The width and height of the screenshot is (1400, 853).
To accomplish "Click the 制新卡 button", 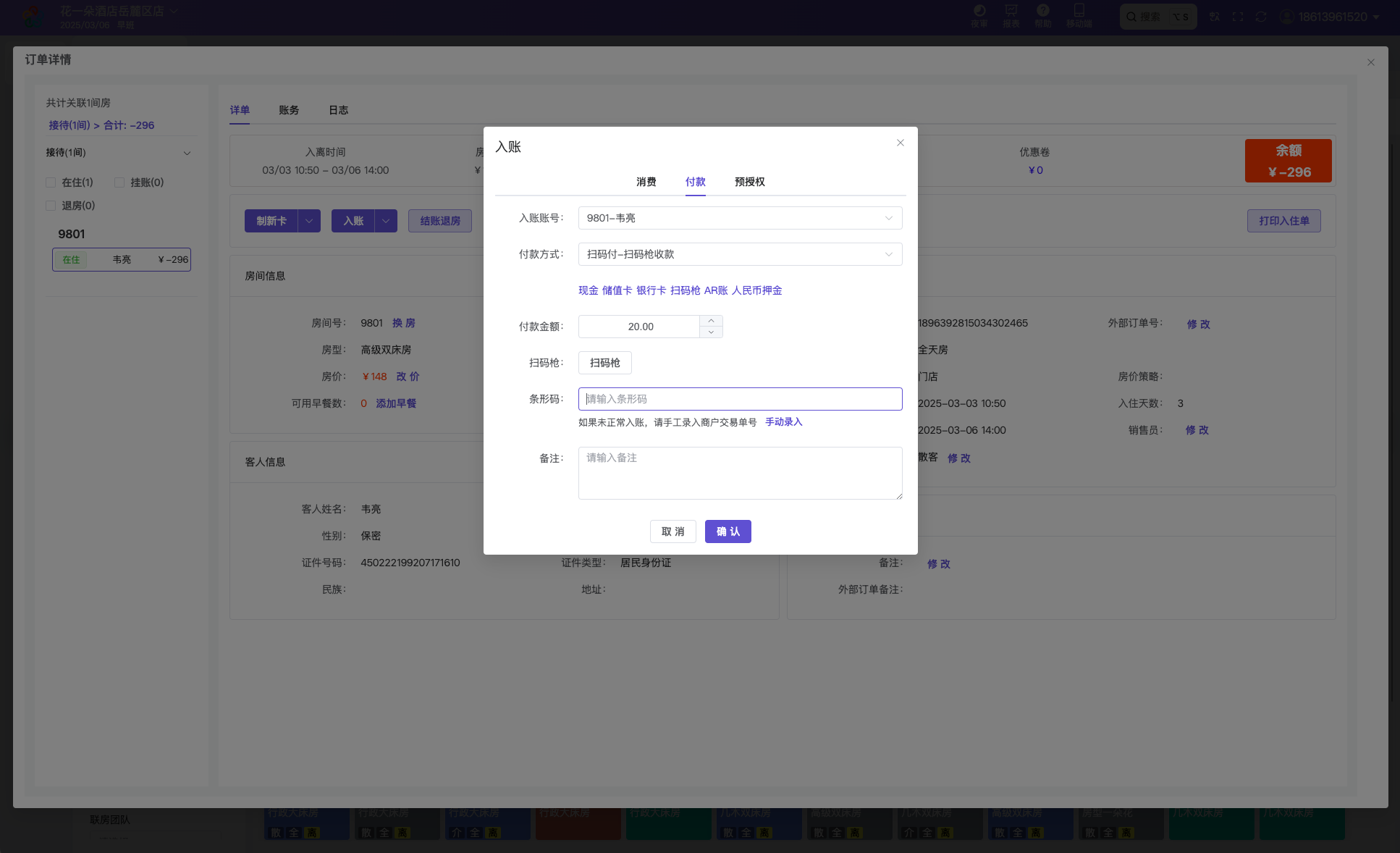I will 271,221.
